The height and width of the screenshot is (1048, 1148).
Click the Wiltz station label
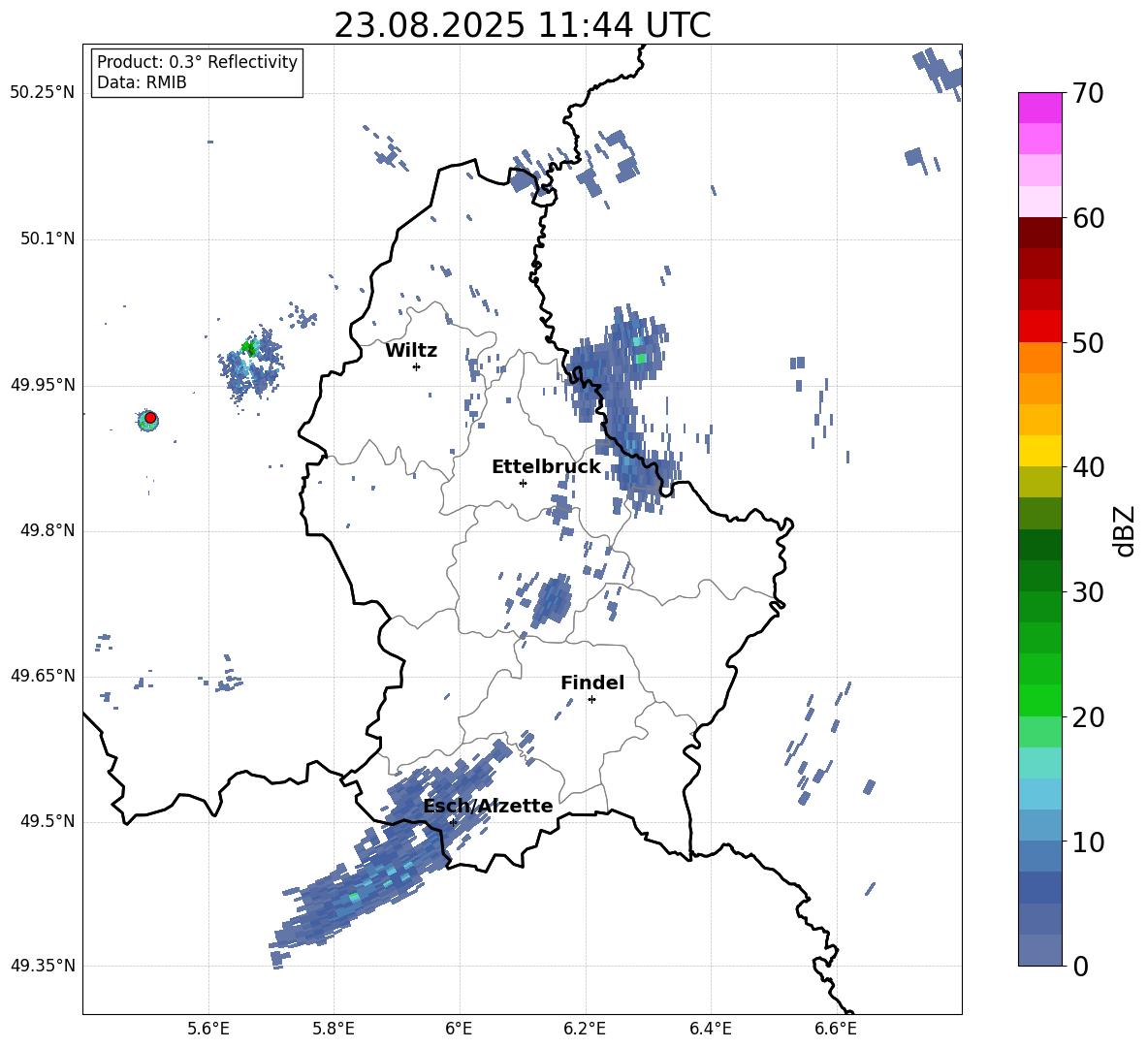411,351
